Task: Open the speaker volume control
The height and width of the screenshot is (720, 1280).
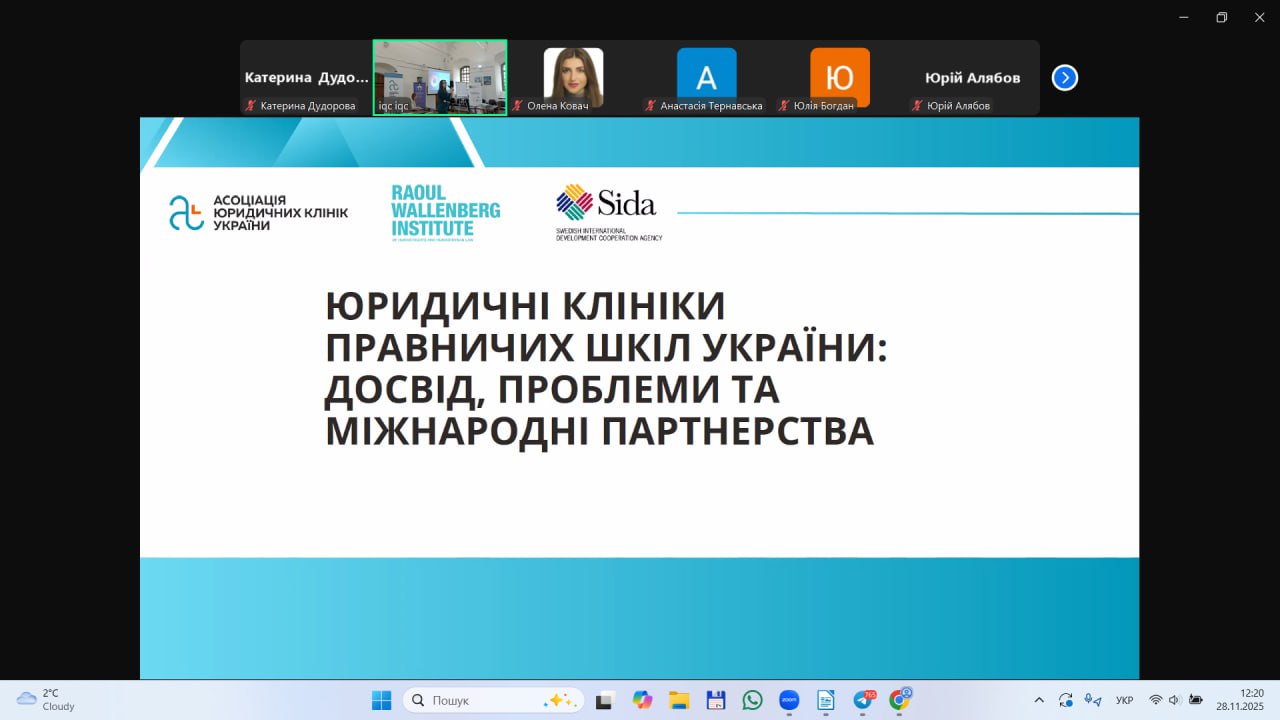Action: [x=1174, y=700]
